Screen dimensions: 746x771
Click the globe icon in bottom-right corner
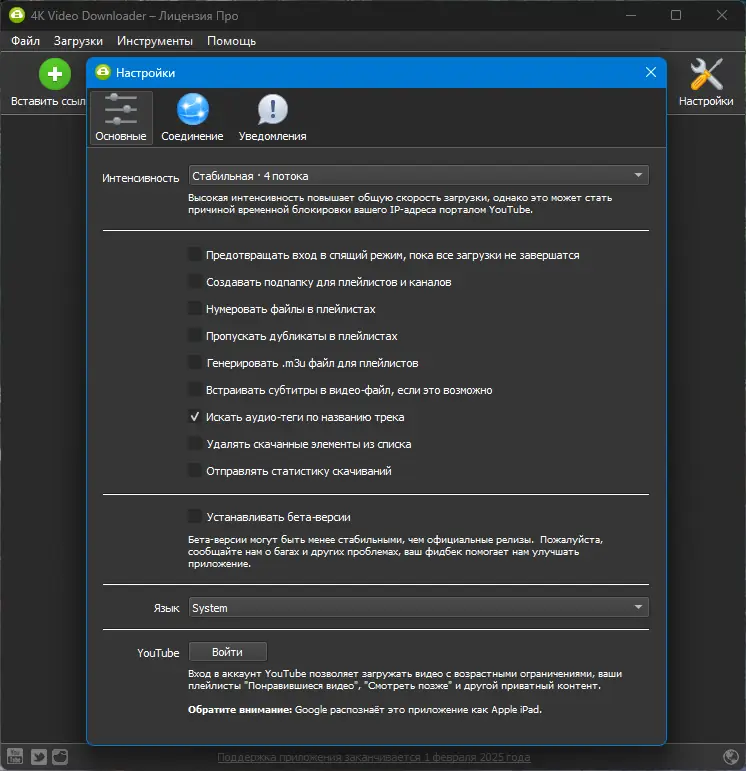pyautogui.click(x=731, y=757)
